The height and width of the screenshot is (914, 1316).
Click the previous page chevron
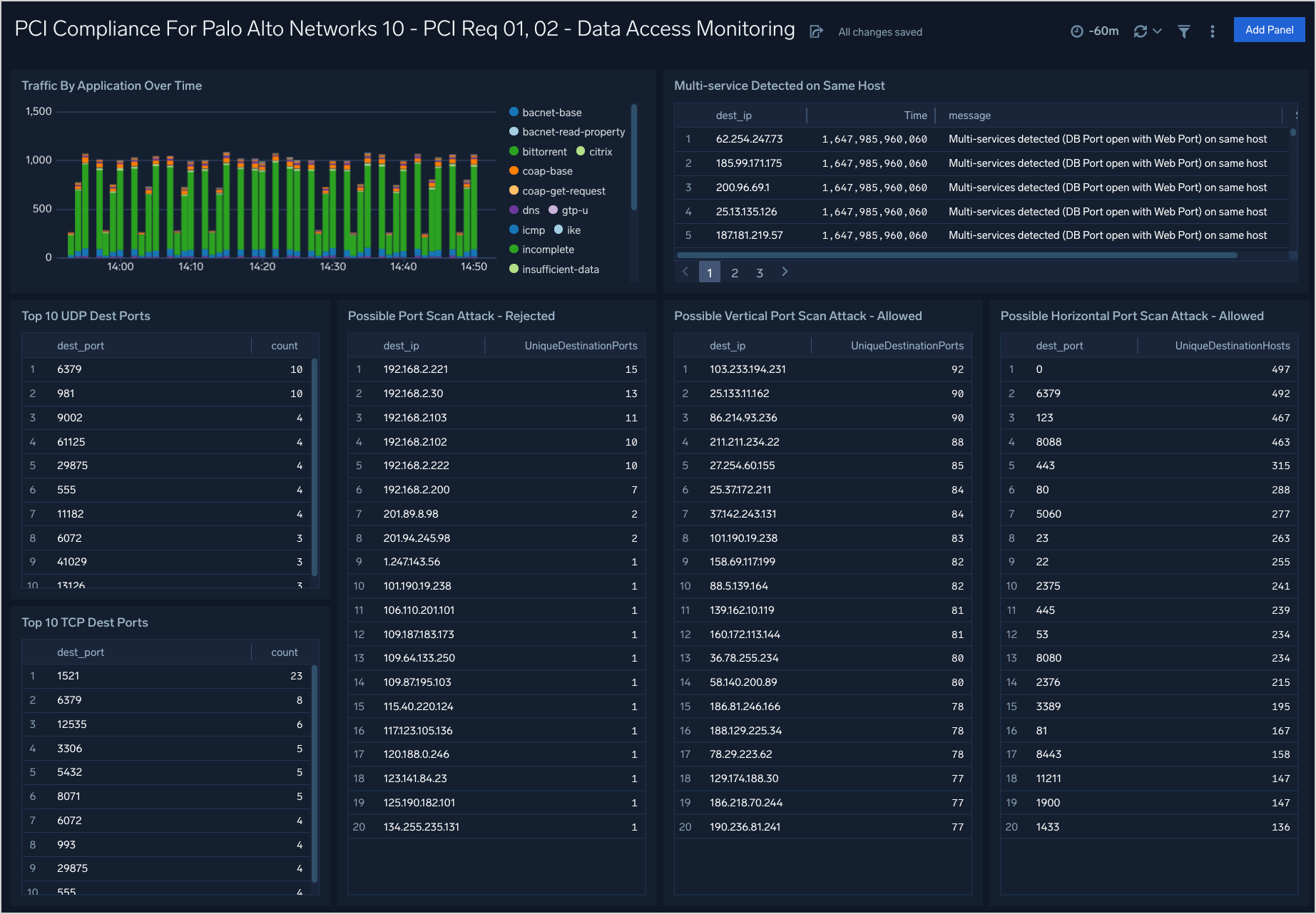[685, 272]
